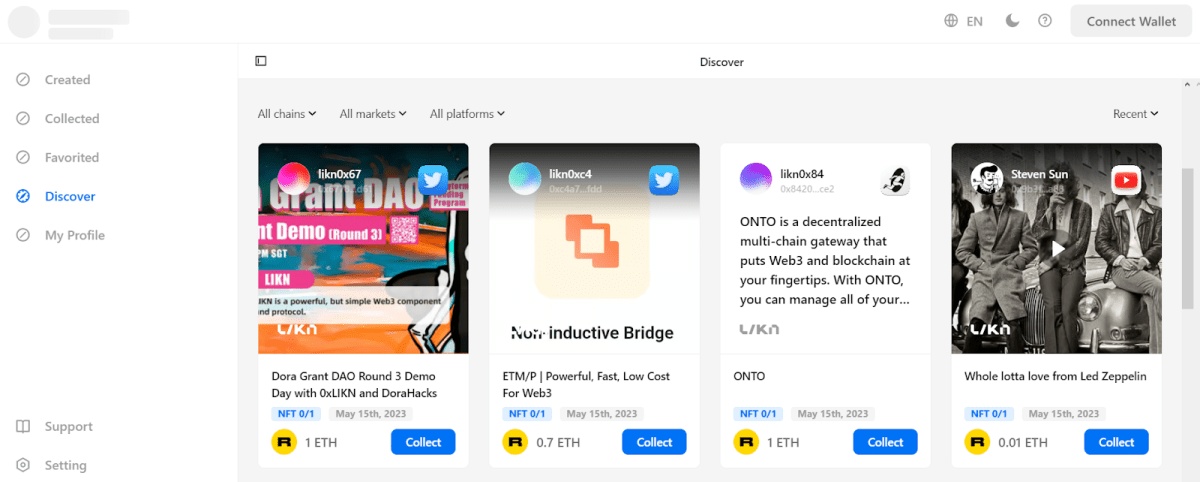Expand the All chains dropdown
The width and height of the screenshot is (1200, 482).
(x=287, y=114)
